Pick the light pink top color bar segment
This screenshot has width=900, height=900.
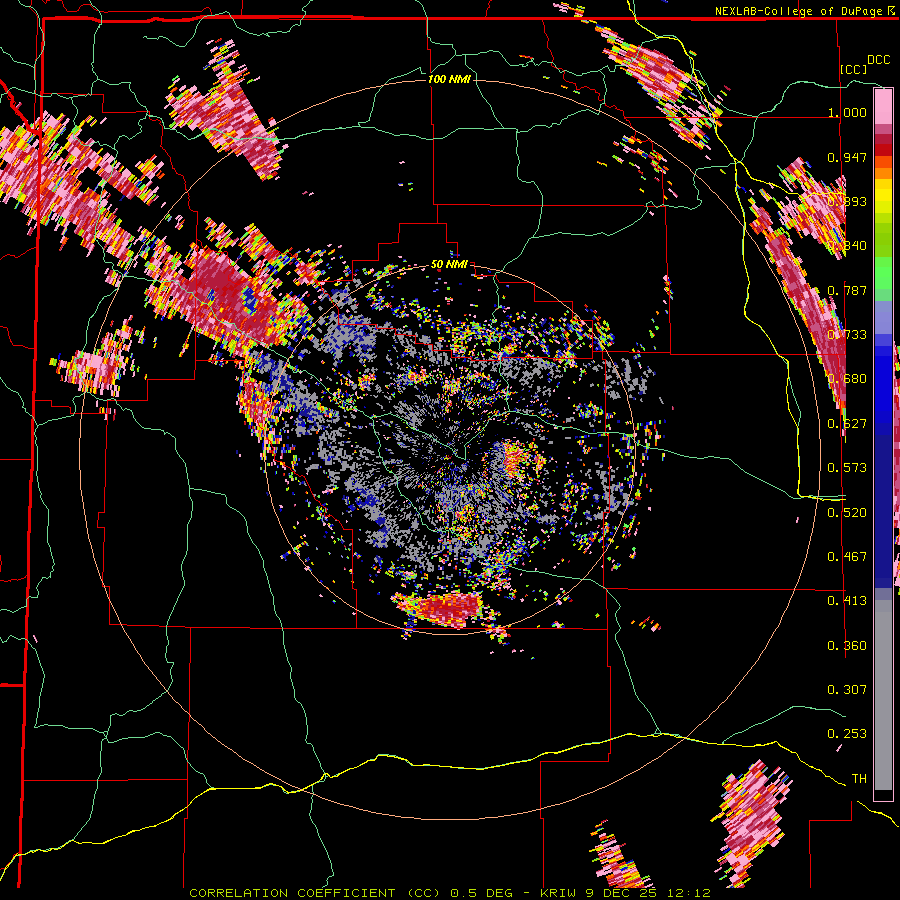pyautogui.click(x=883, y=106)
